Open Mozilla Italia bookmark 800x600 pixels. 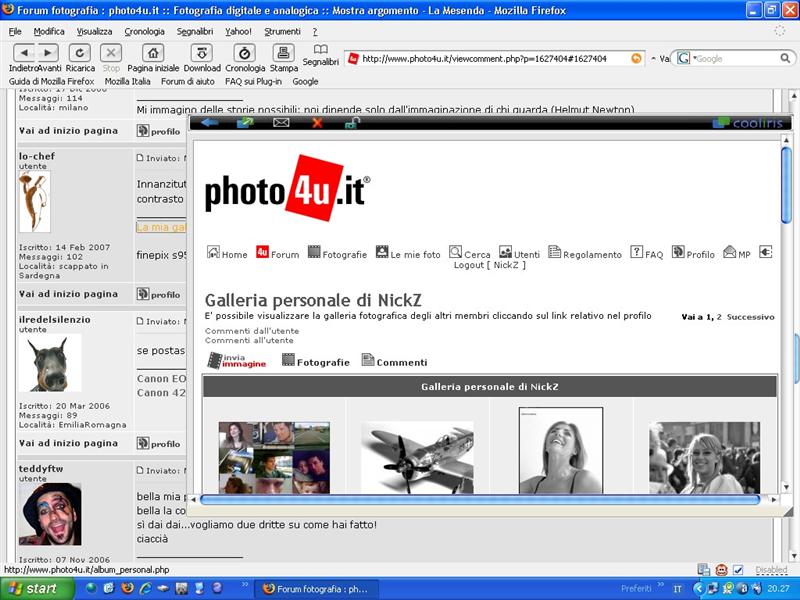point(128,82)
